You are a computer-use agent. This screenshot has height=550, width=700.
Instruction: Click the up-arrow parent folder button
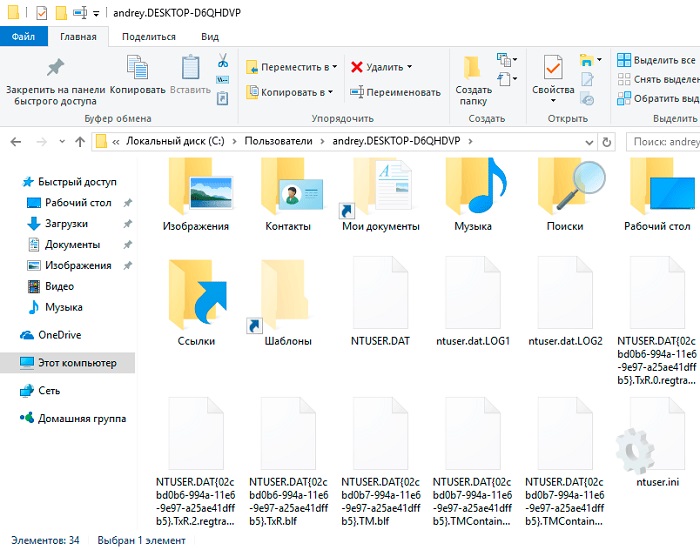[x=80, y=142]
